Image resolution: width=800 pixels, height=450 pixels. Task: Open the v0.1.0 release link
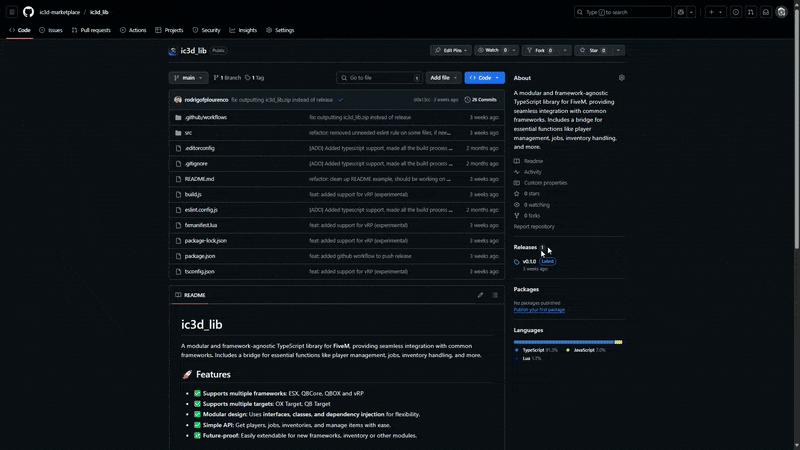click(529, 261)
